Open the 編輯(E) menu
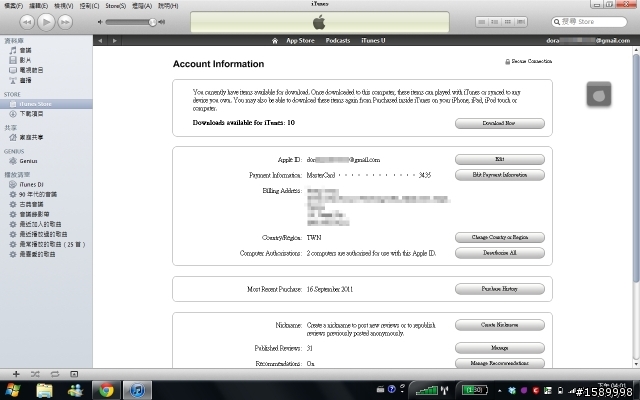 tap(39, 6)
